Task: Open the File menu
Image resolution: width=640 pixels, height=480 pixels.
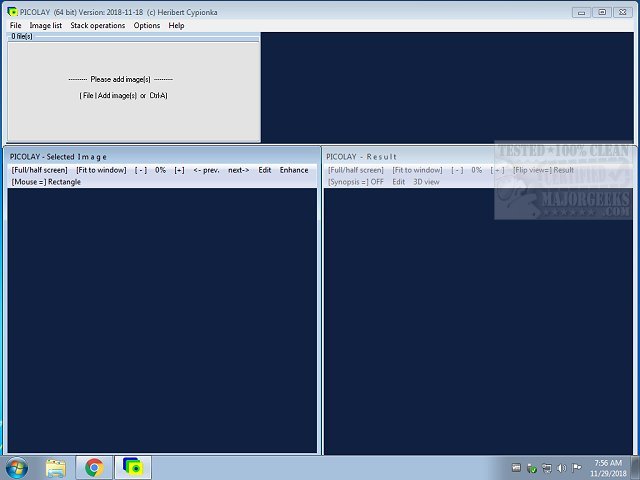Action: click(16, 25)
